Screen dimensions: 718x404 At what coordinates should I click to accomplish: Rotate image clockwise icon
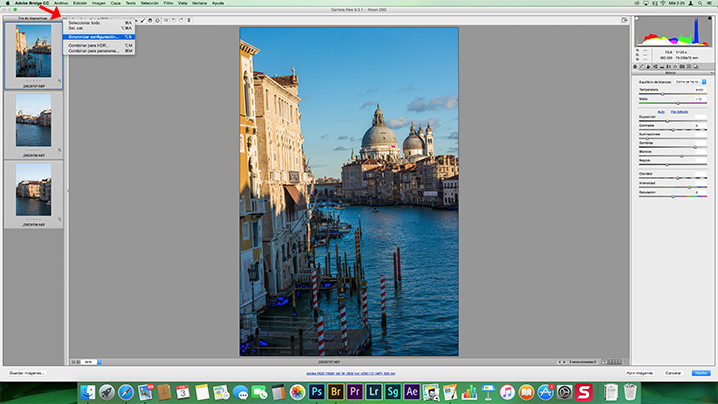pos(181,20)
